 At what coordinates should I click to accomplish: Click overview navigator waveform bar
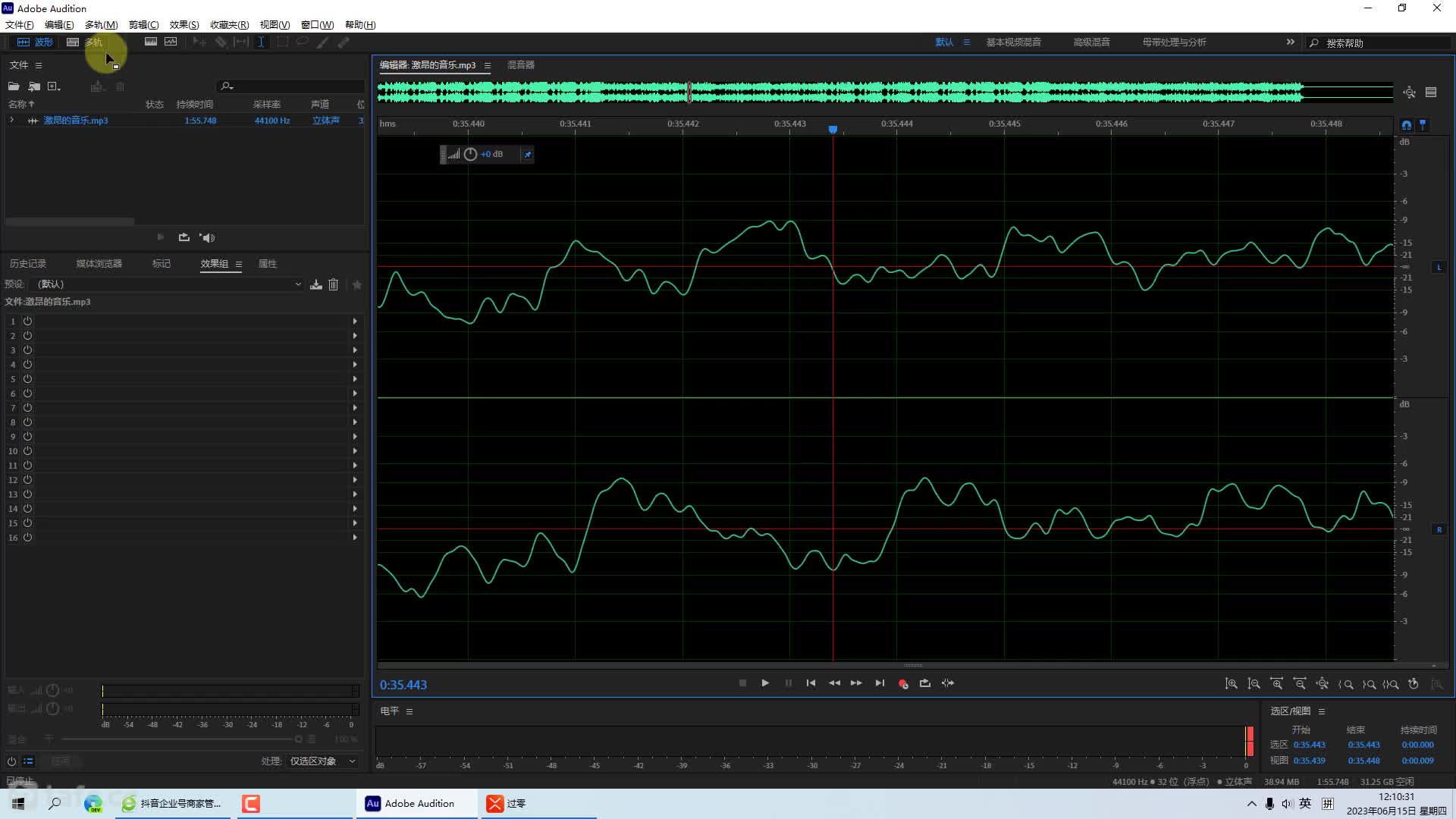click(885, 93)
